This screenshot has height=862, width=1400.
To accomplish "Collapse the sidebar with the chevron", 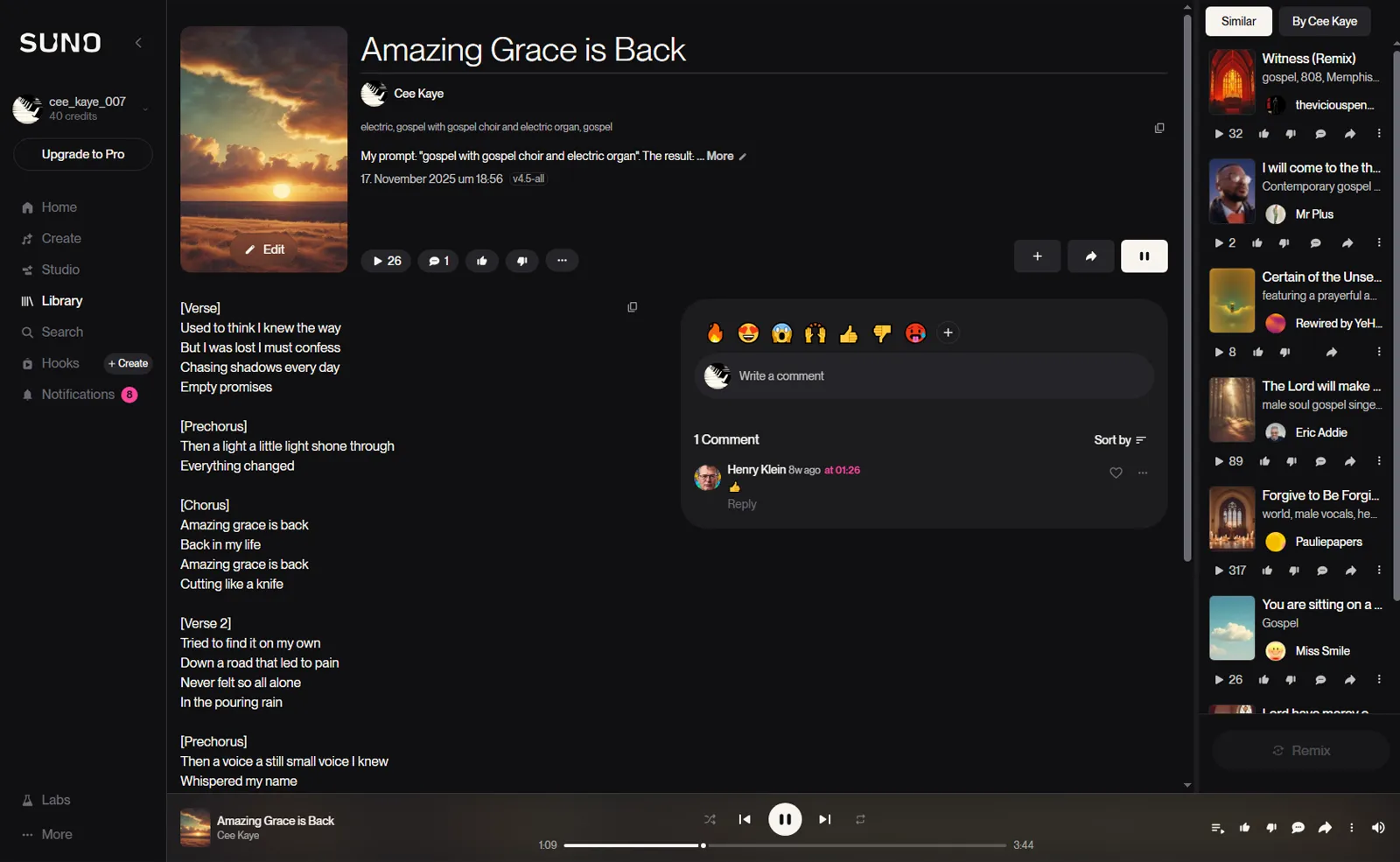I will click(138, 43).
